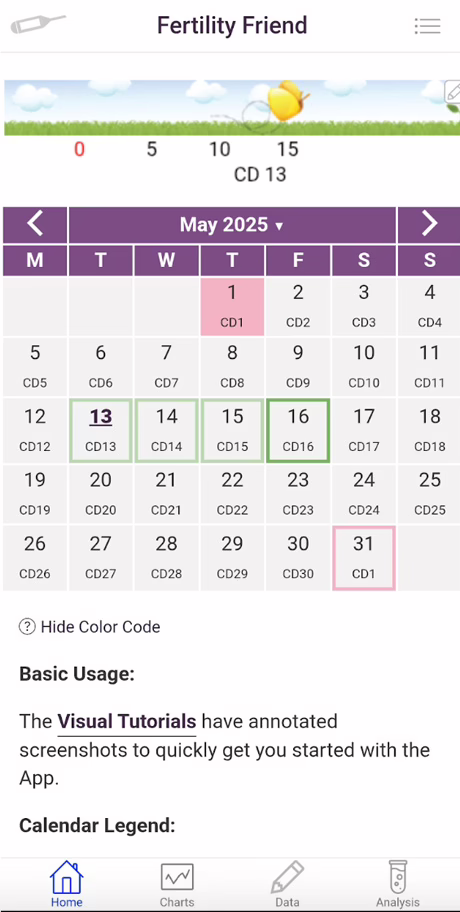Select today May 13 CD13
The height and width of the screenshot is (912, 460).
tap(101, 431)
